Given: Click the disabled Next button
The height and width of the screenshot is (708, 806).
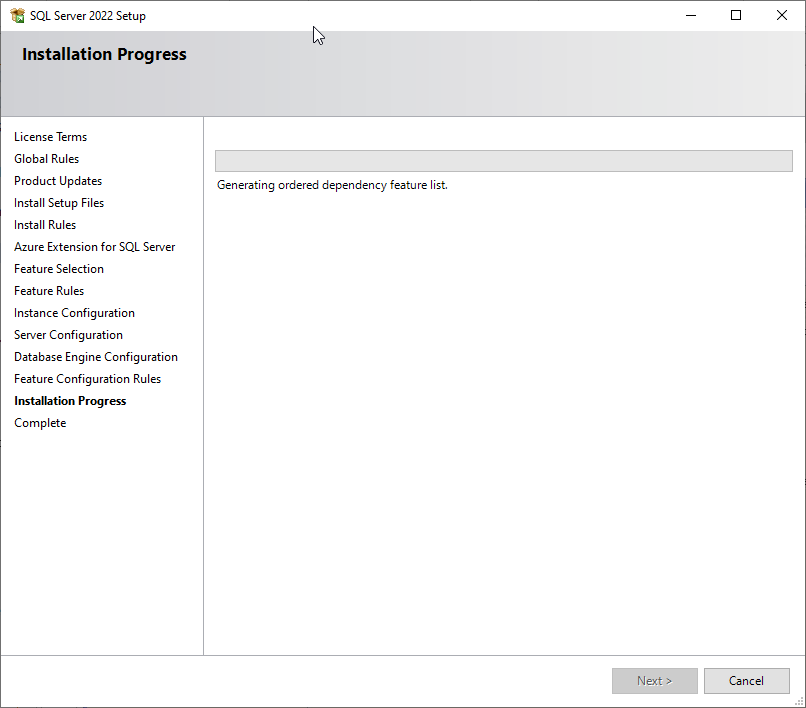Looking at the screenshot, I should click(654, 681).
